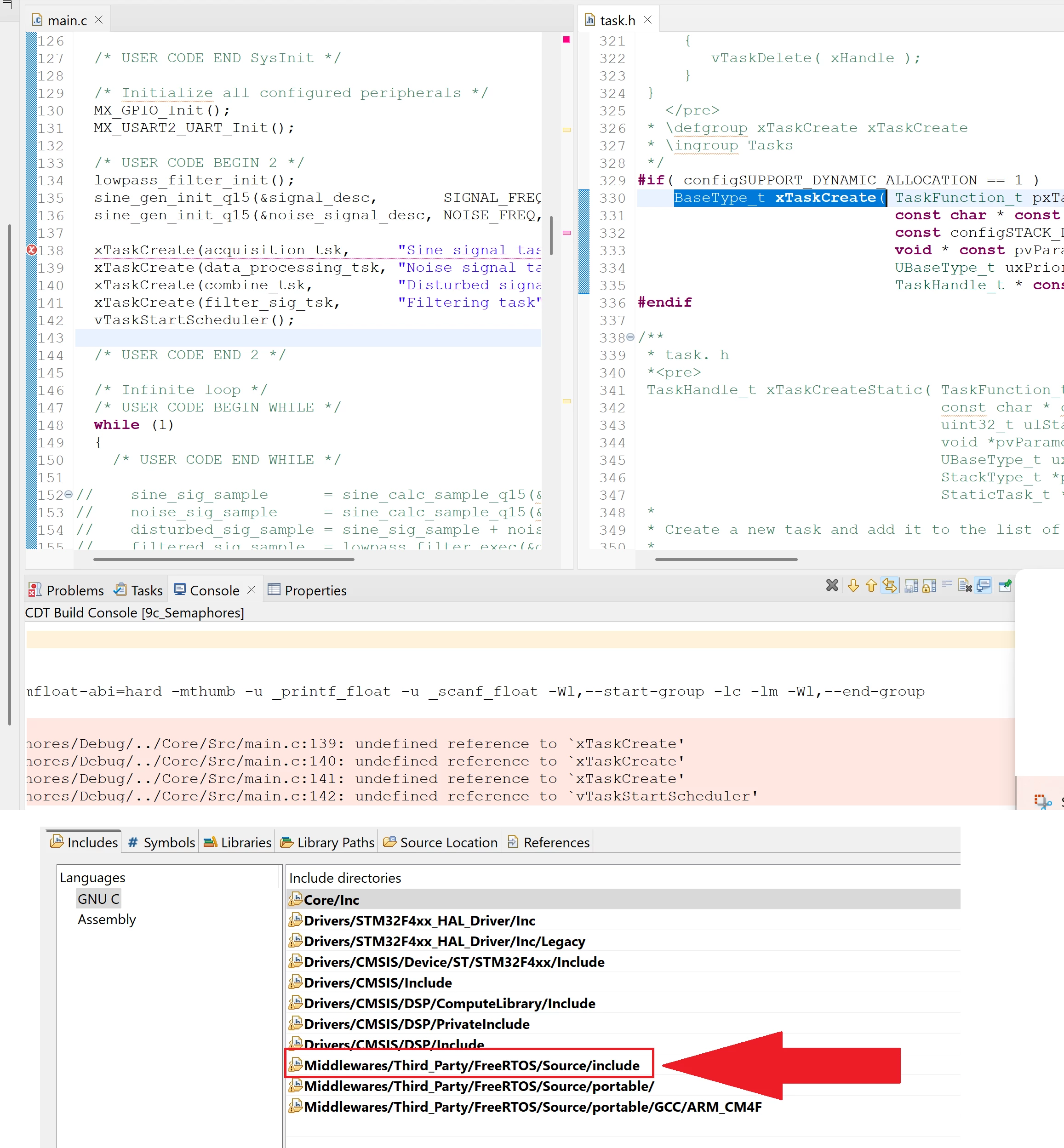
Task: Click restore view icon at top-left corner
Action: (x=7, y=5)
